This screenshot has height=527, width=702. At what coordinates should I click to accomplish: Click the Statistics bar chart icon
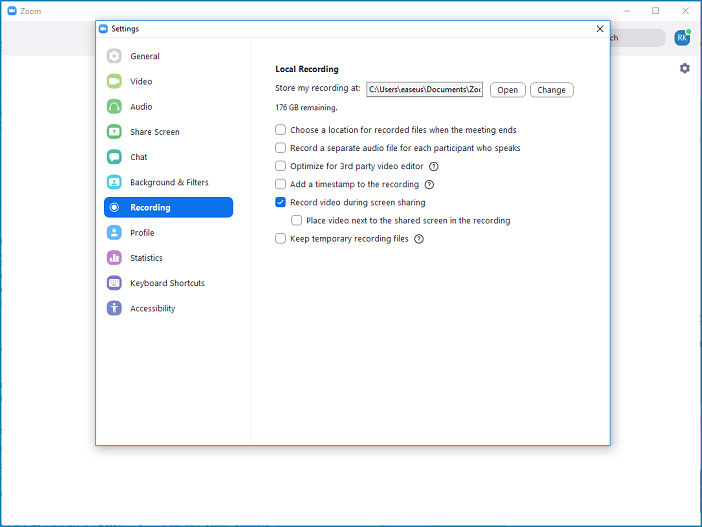[114, 258]
